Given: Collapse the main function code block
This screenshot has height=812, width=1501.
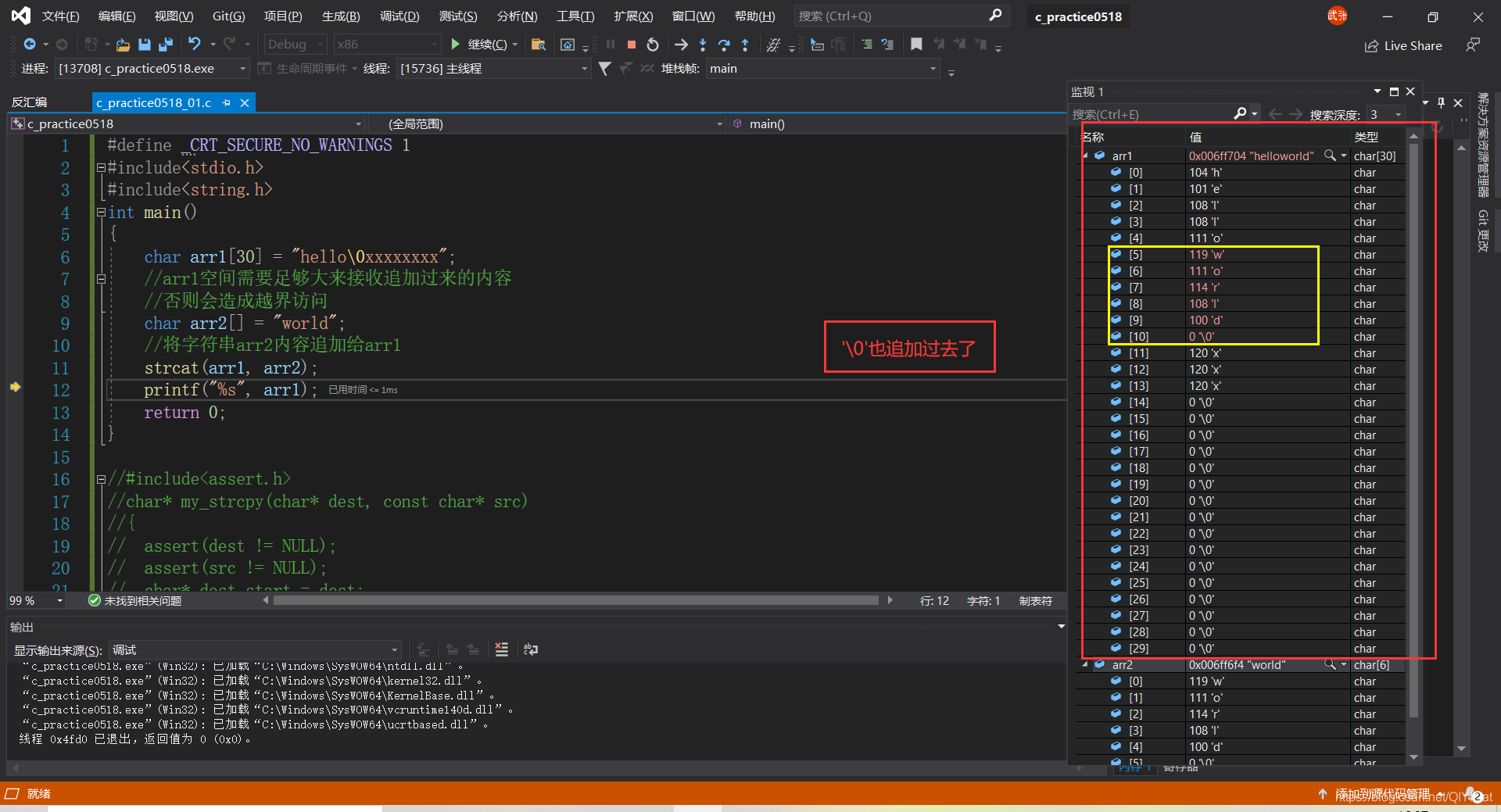Looking at the screenshot, I should 101,212.
